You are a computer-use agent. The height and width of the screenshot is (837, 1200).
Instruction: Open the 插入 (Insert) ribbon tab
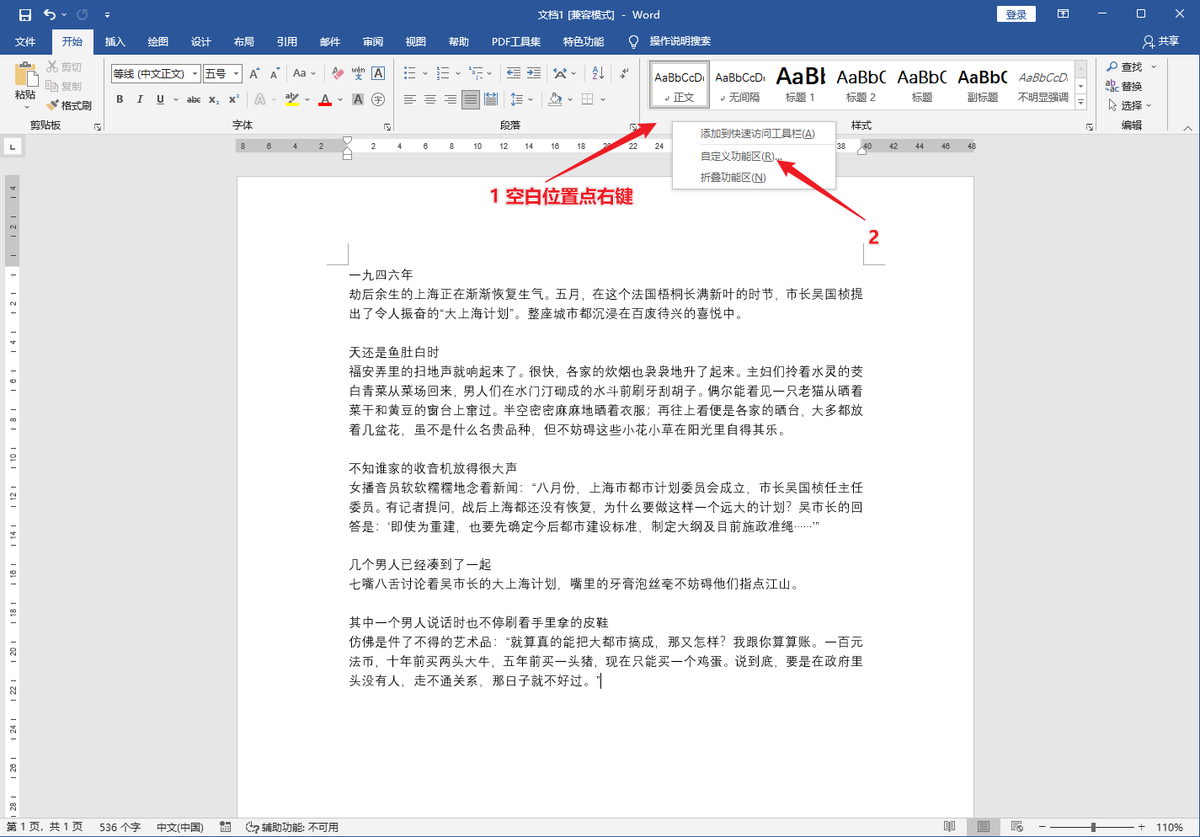(x=115, y=42)
